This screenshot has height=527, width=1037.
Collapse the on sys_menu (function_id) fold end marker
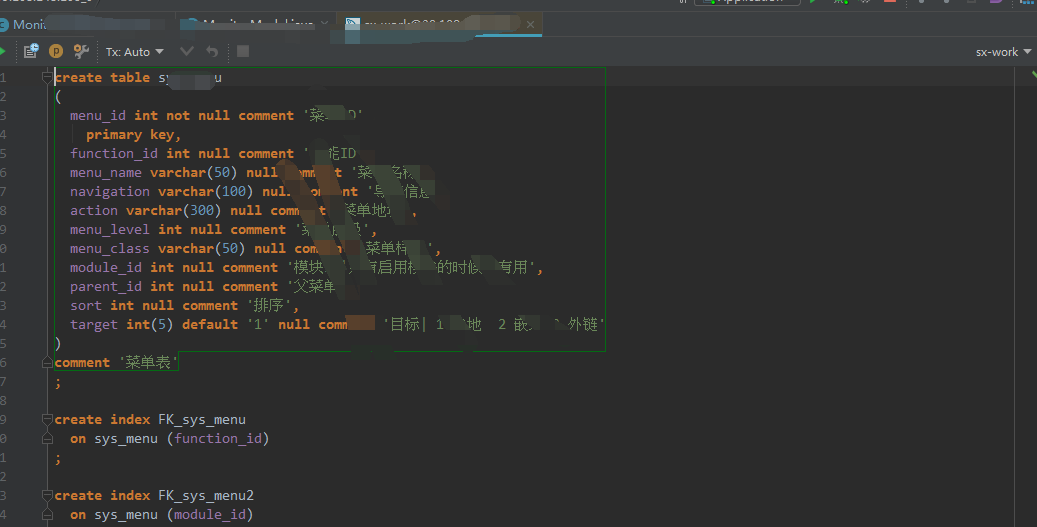(x=47, y=438)
